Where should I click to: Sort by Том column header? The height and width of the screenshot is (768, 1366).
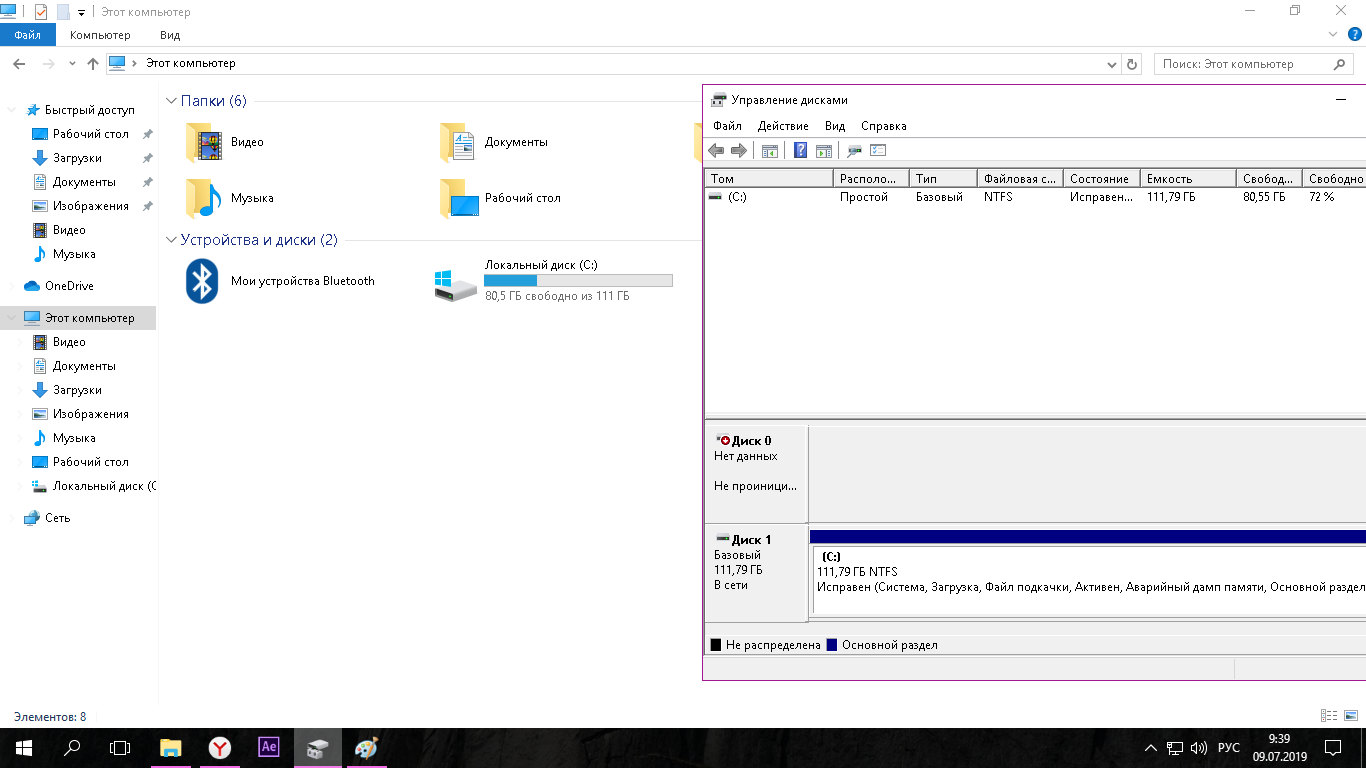pos(769,178)
